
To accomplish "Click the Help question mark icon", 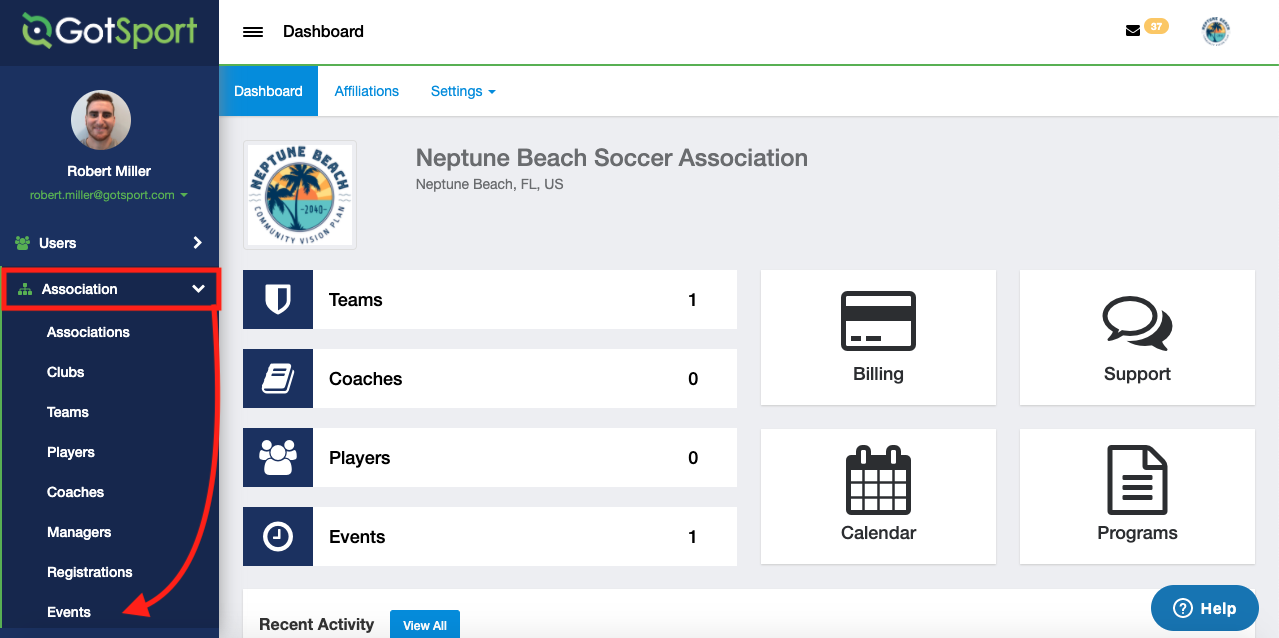I will [1183, 608].
